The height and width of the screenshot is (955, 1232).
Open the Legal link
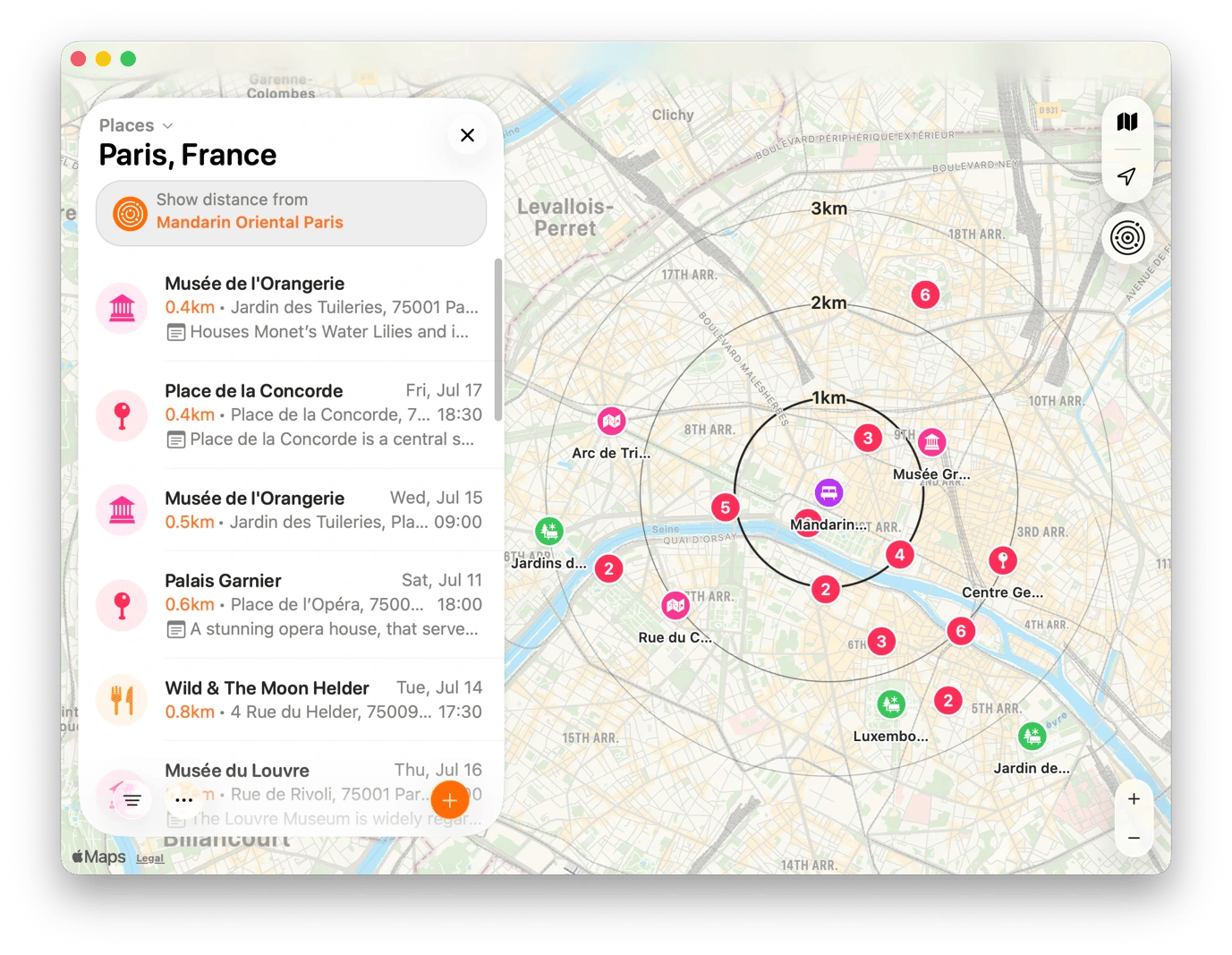point(149,858)
